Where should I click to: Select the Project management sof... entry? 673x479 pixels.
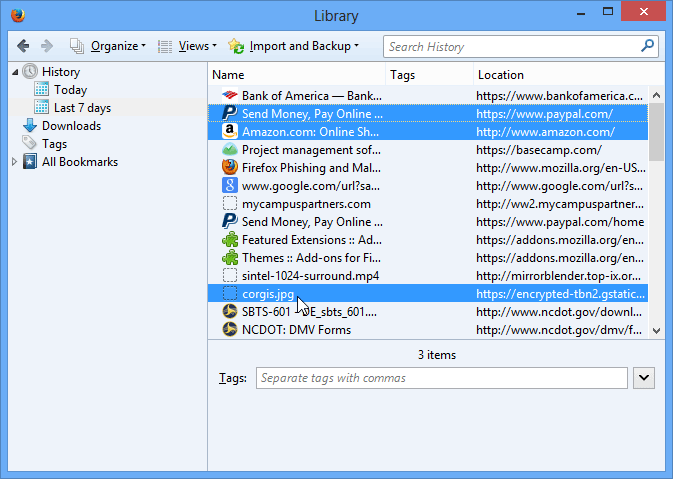pyautogui.click(x=428, y=149)
